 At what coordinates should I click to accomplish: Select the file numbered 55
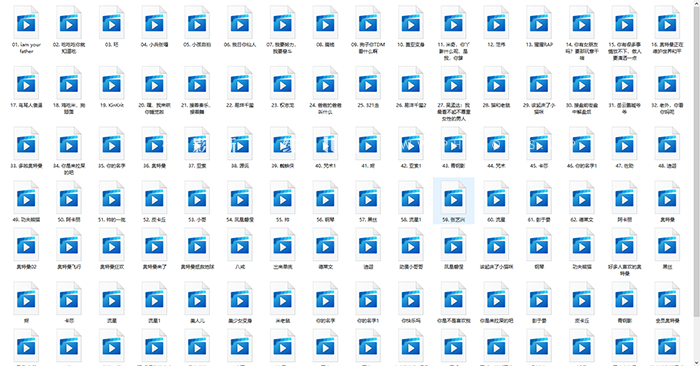tap(283, 201)
